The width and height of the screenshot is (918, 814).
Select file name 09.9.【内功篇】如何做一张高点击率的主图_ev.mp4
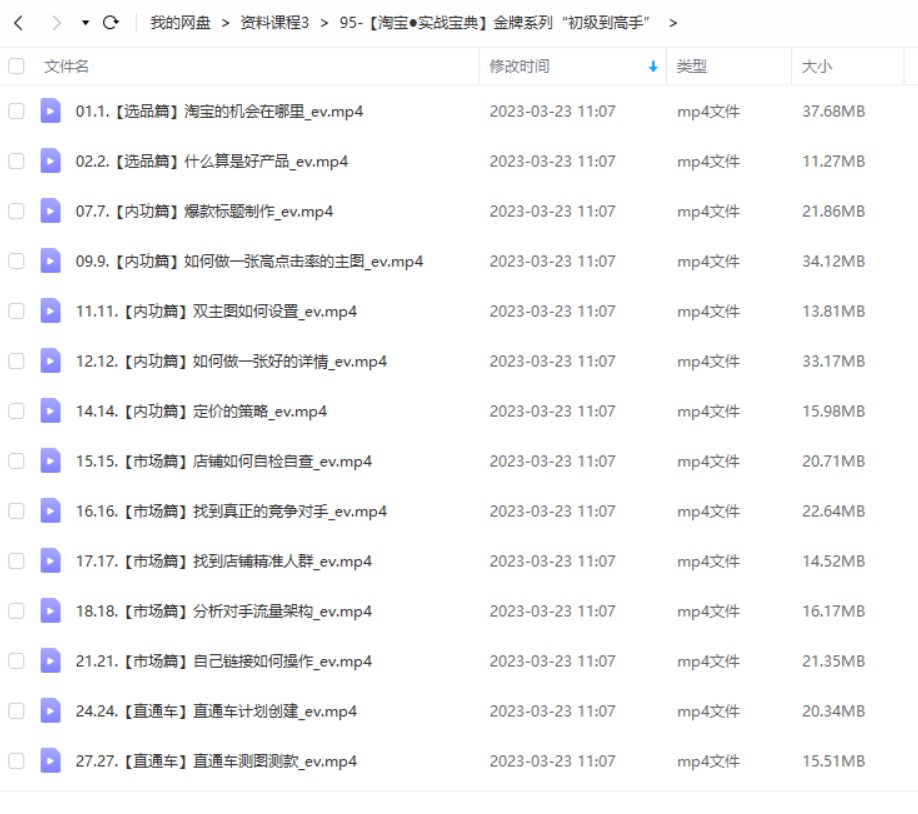coord(249,261)
